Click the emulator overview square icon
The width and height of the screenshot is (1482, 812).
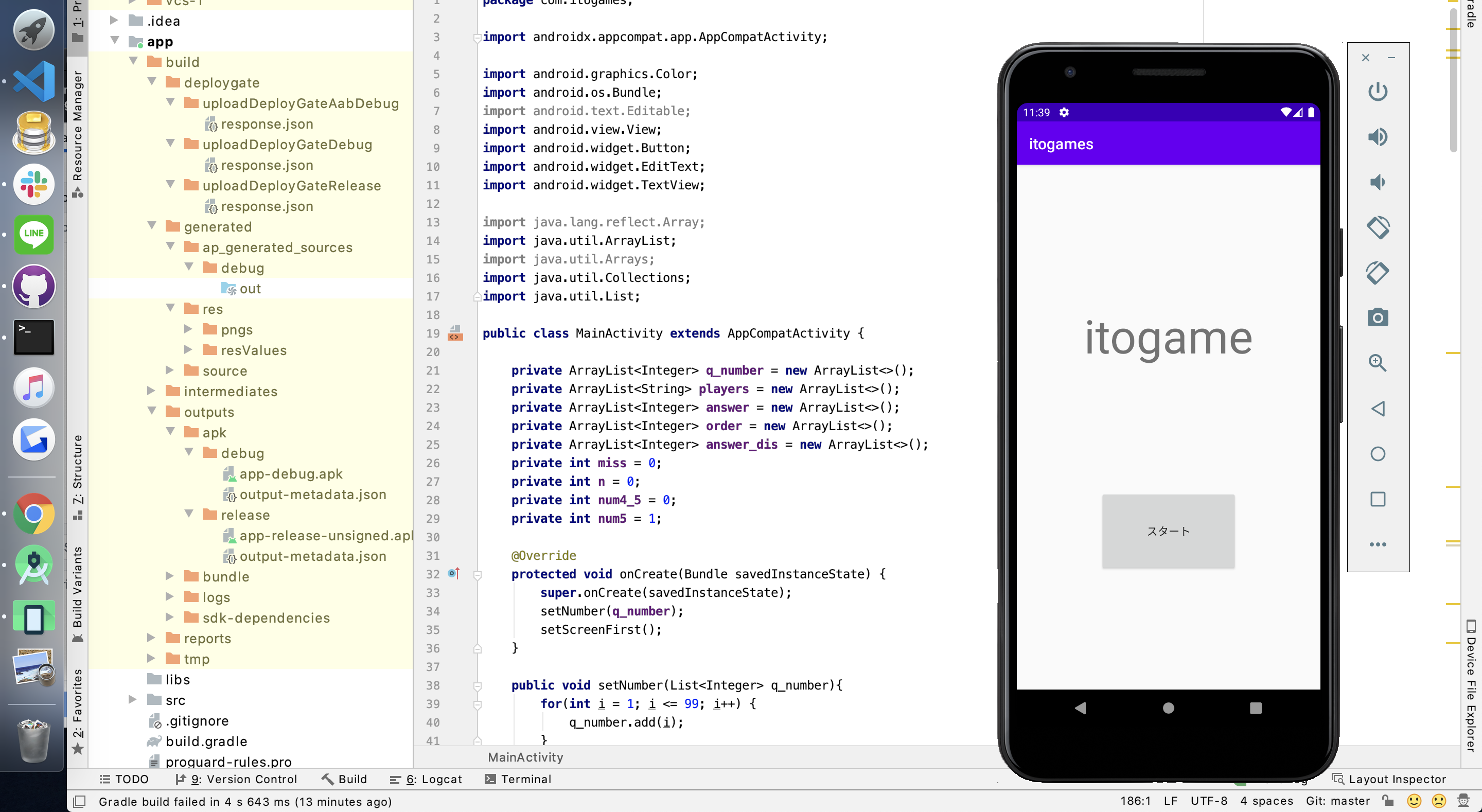coord(1378,499)
